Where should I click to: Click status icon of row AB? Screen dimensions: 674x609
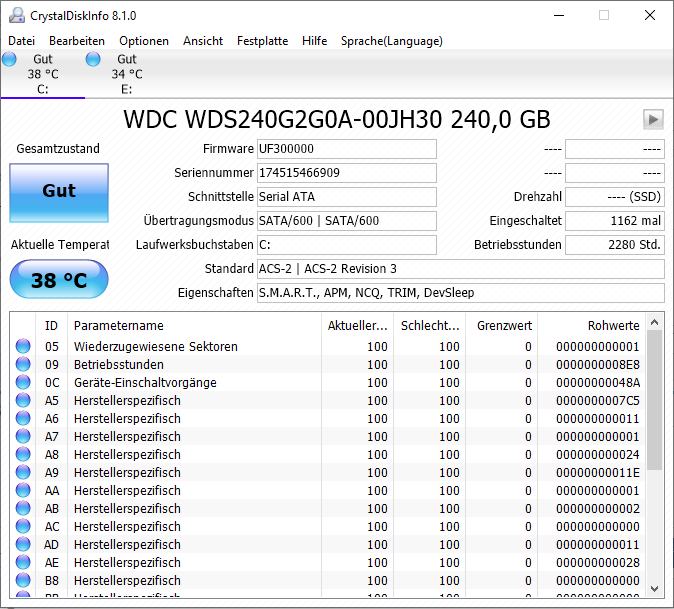[23, 509]
